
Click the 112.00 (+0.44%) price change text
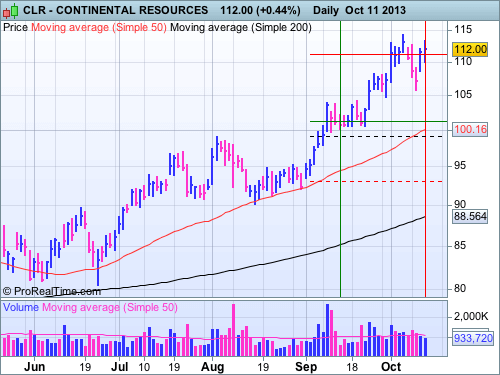click(260, 10)
